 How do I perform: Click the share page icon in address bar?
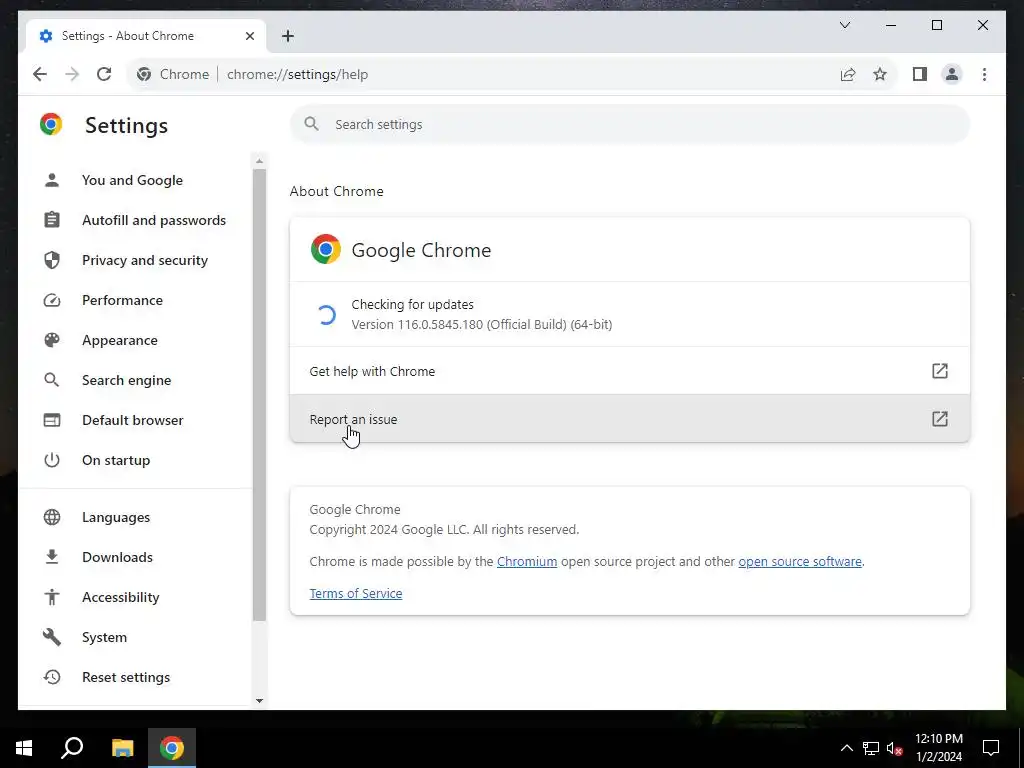click(848, 74)
